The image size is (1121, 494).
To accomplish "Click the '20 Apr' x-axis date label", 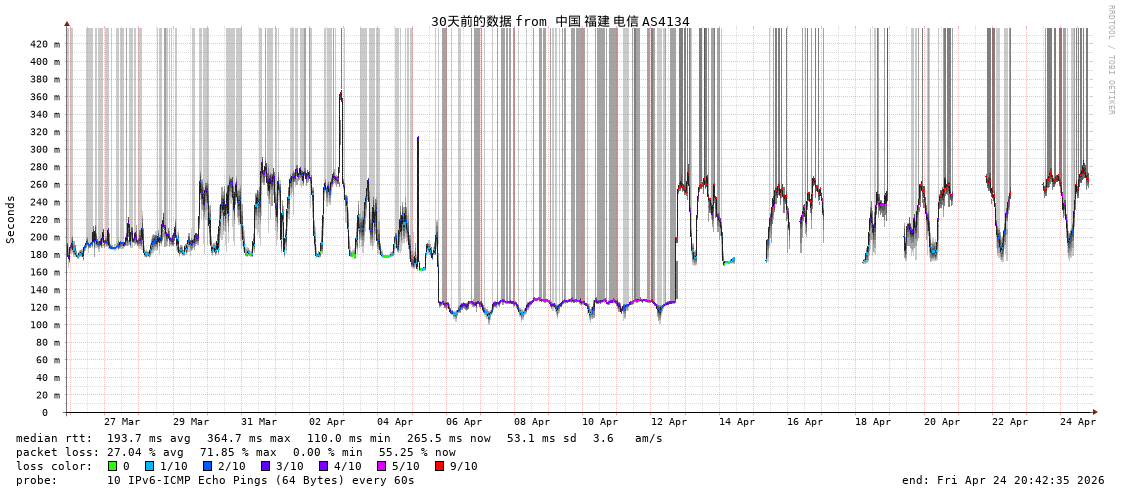I will [942, 422].
